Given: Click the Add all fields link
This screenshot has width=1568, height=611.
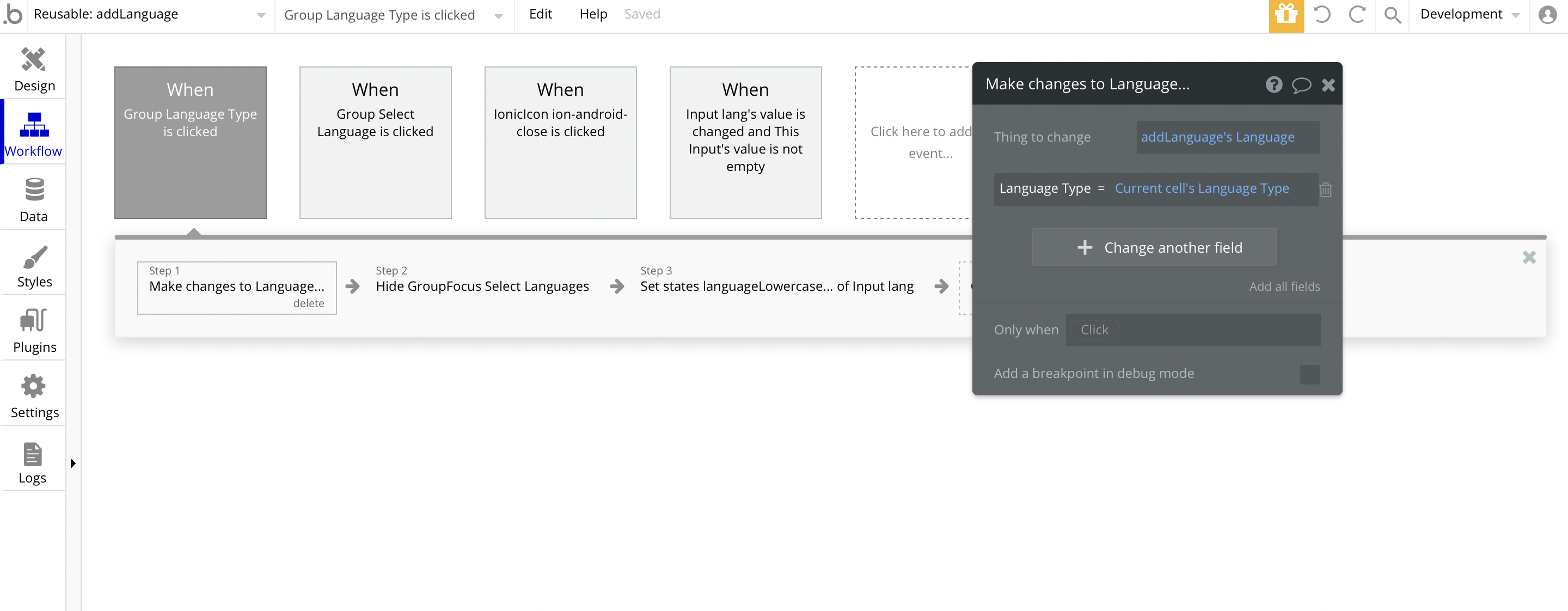Looking at the screenshot, I should click(1284, 286).
